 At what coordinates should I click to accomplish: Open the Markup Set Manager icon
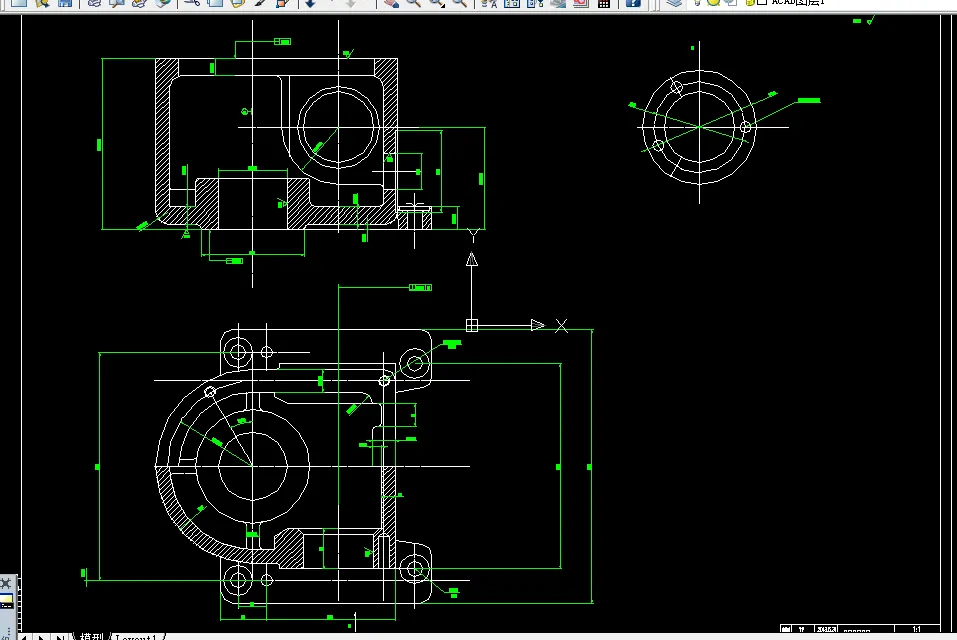(580, 2)
